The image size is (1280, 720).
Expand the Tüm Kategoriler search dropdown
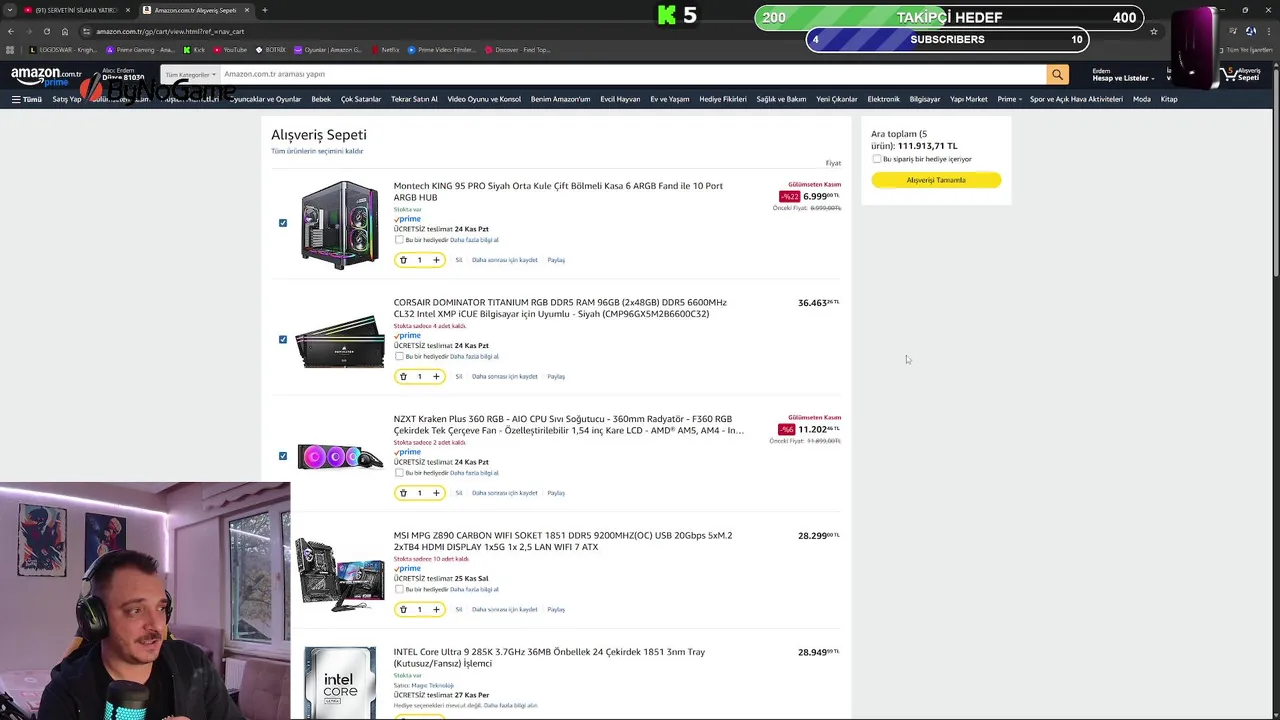[x=190, y=74]
